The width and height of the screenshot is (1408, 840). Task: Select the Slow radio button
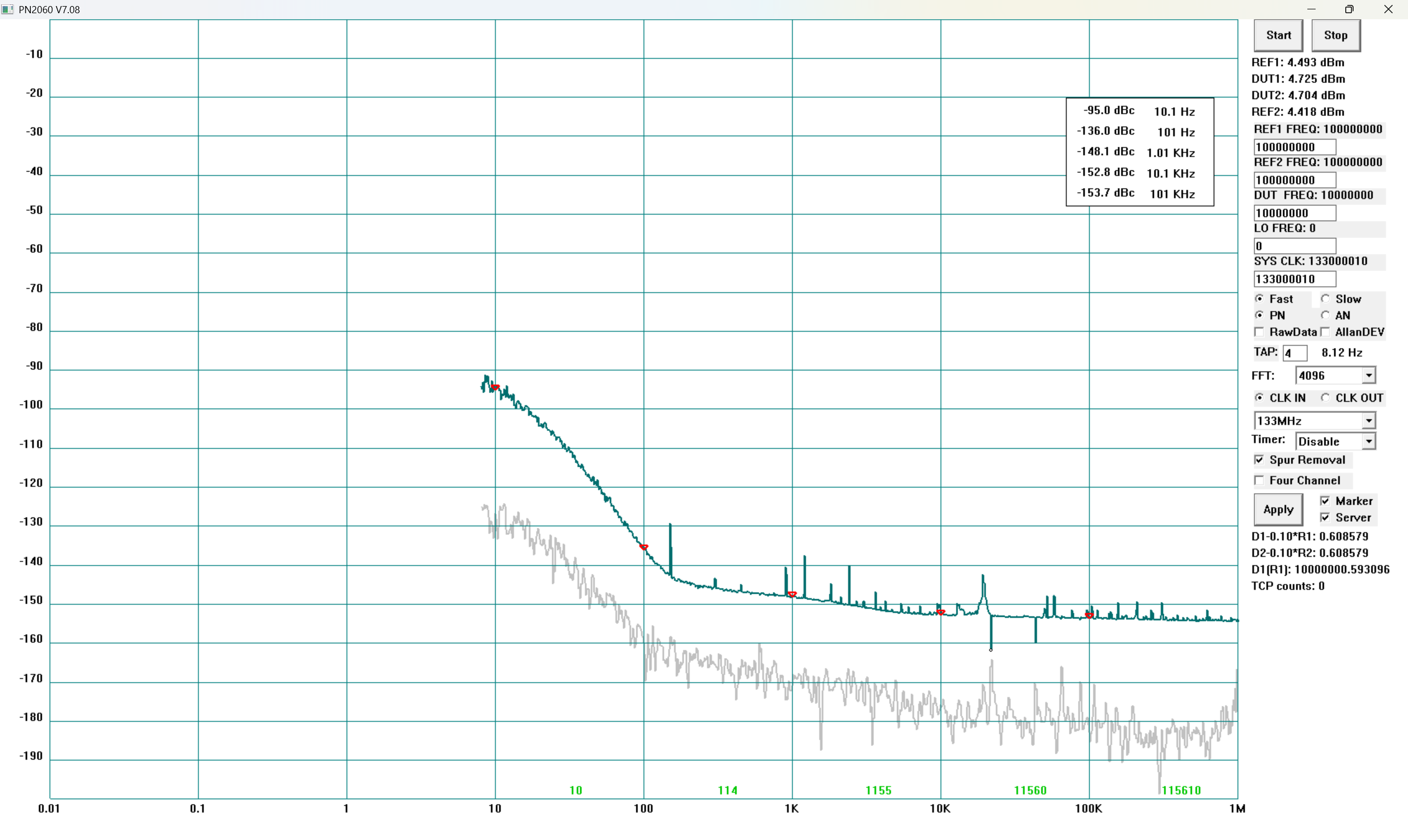[x=1325, y=299]
